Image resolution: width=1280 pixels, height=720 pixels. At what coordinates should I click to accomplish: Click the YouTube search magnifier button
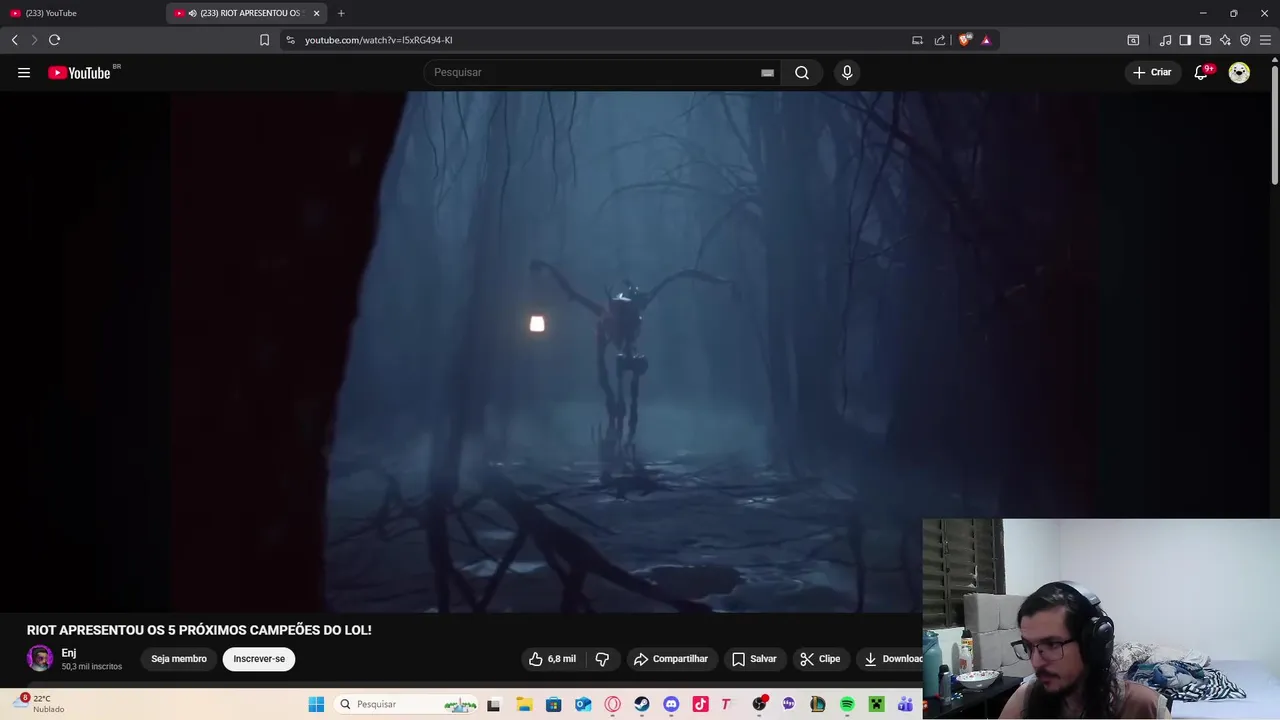(802, 72)
